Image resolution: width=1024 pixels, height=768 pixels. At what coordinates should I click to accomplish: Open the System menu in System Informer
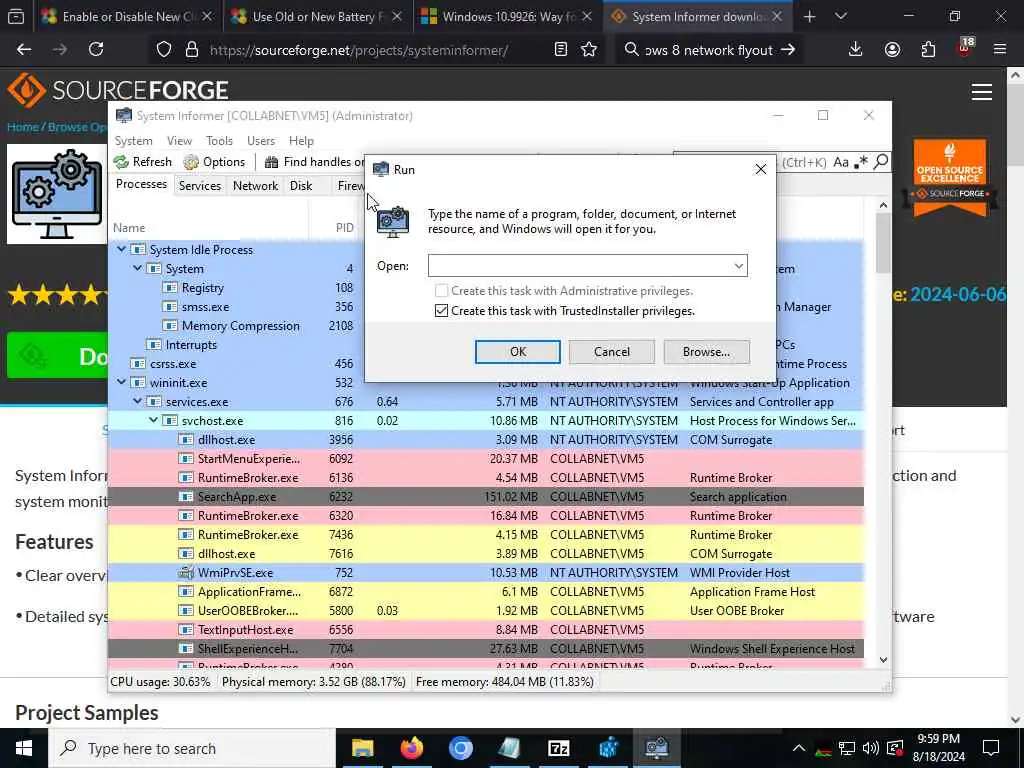[x=133, y=140]
